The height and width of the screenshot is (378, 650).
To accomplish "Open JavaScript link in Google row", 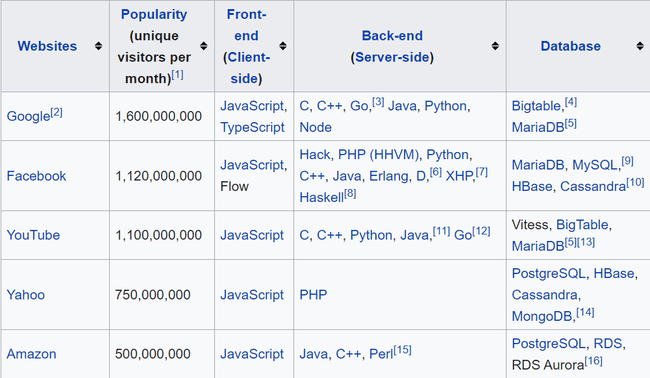I will point(252,106).
